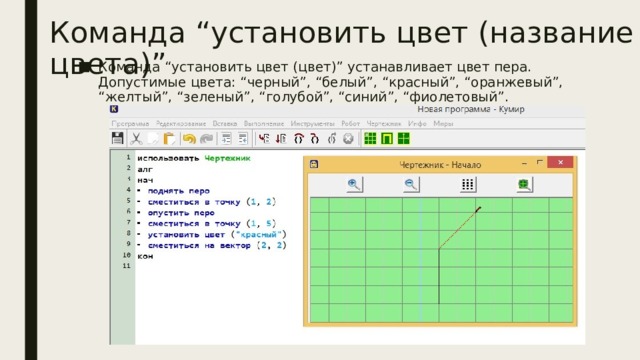
Task: Open the Чертежник menu
Action: pyautogui.click(x=384, y=123)
